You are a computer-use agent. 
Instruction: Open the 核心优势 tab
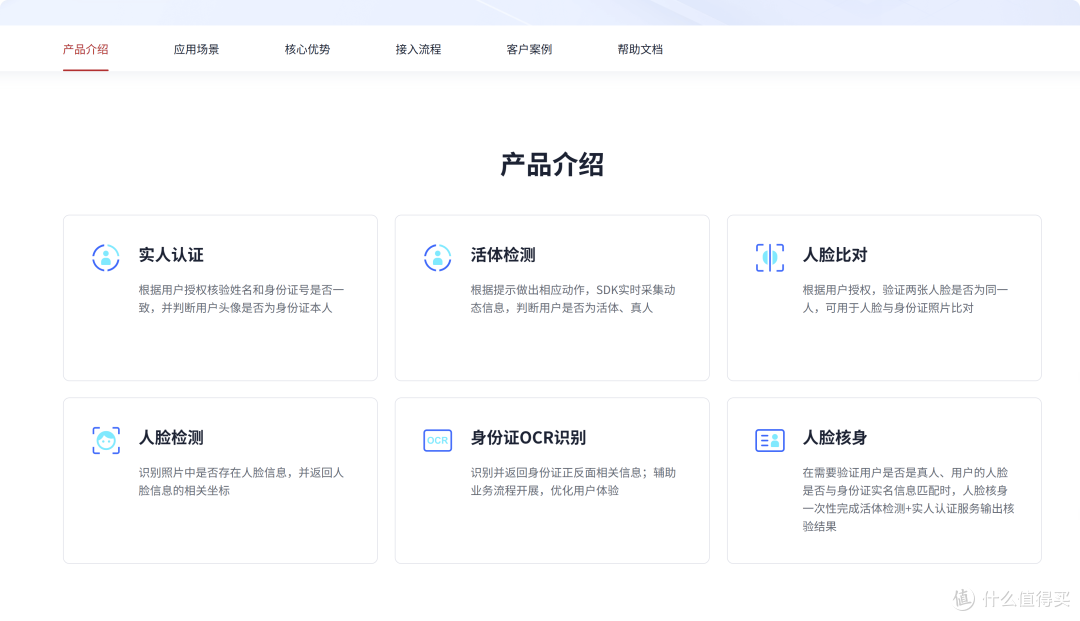point(307,50)
